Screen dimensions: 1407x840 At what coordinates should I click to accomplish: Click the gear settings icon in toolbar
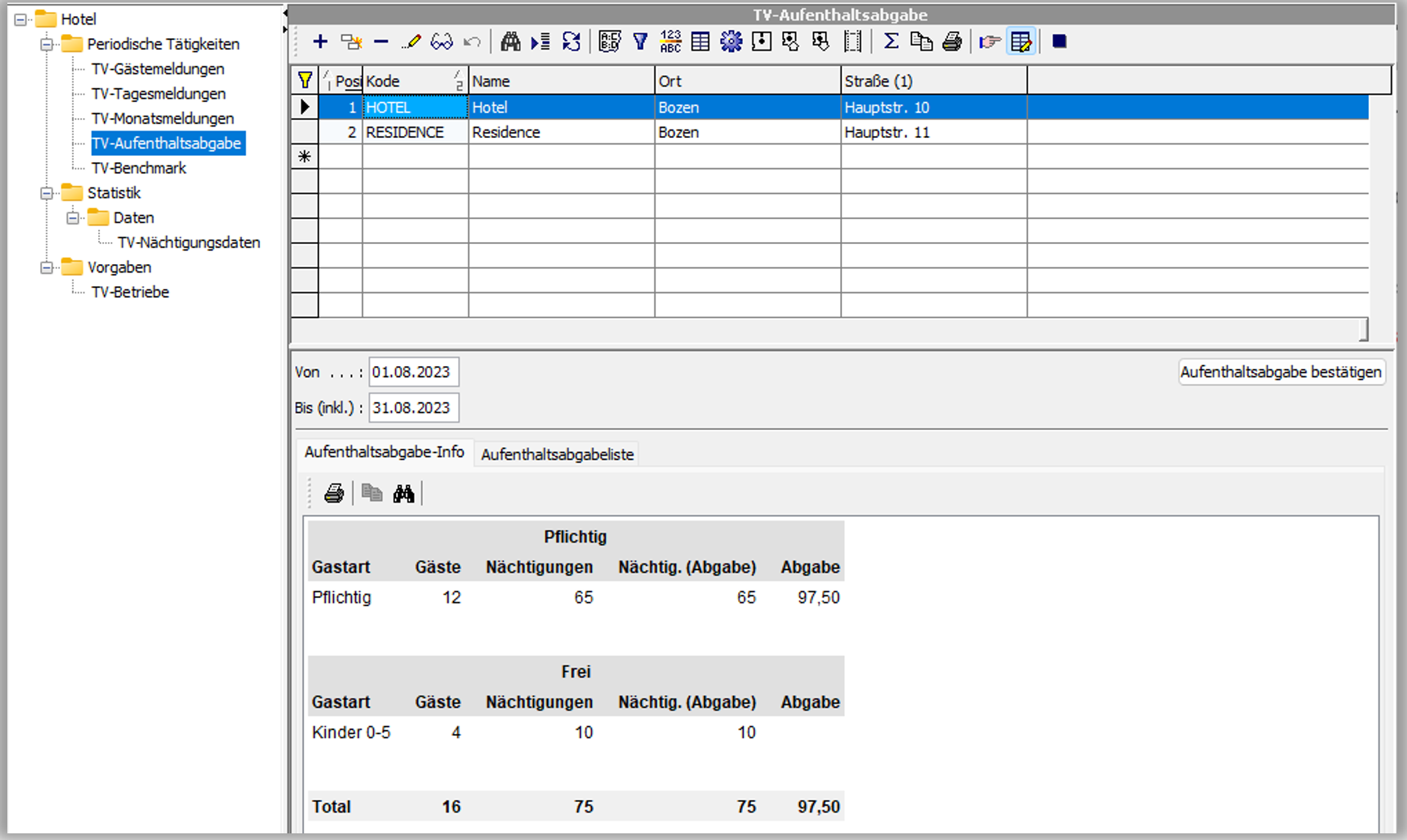pyautogui.click(x=731, y=42)
